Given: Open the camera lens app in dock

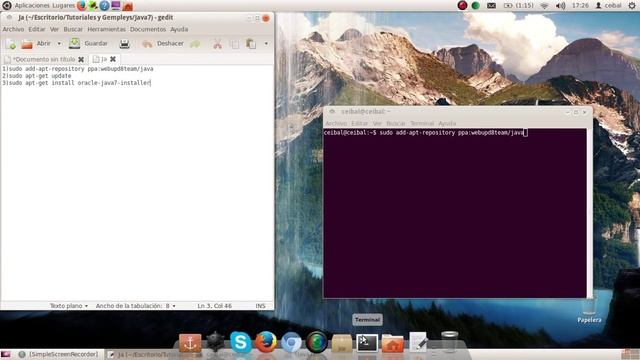Looking at the screenshot, I should [x=316, y=342].
